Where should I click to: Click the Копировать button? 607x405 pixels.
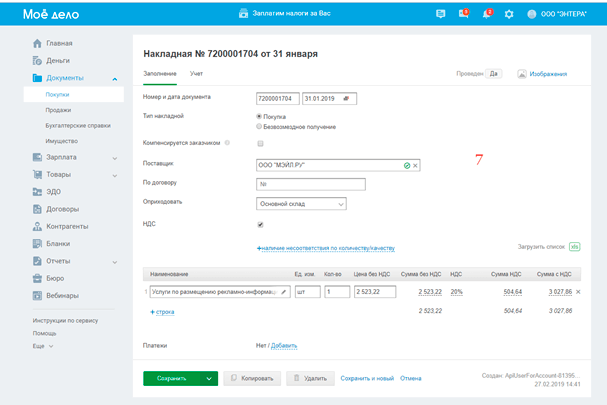[251, 379]
